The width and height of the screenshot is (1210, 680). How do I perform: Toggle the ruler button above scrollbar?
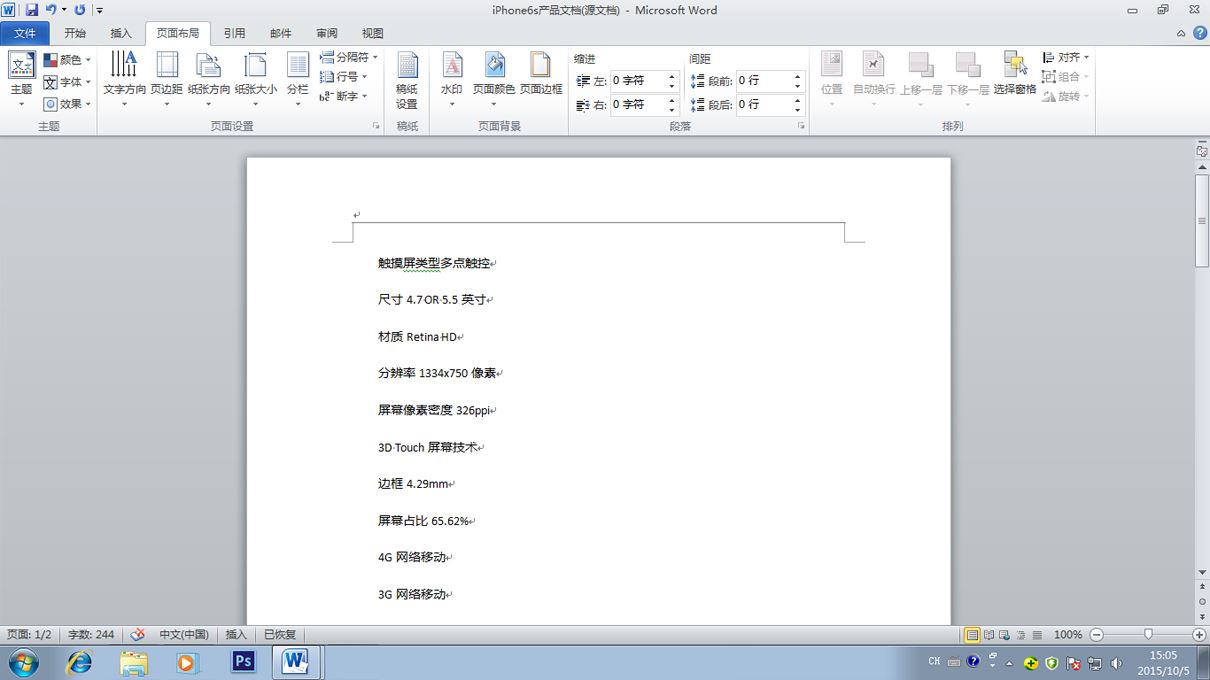[x=1202, y=151]
